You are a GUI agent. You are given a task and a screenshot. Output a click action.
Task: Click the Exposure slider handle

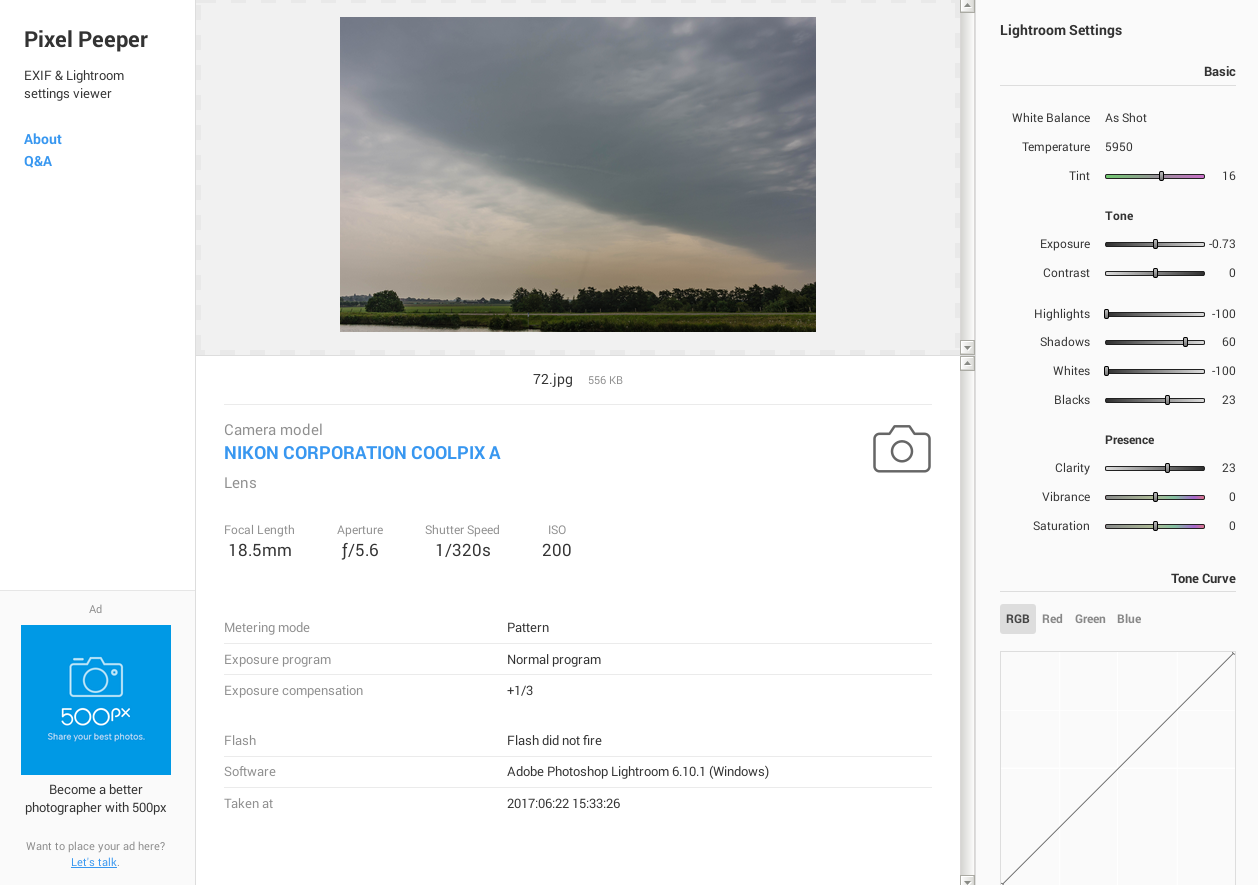point(1155,244)
